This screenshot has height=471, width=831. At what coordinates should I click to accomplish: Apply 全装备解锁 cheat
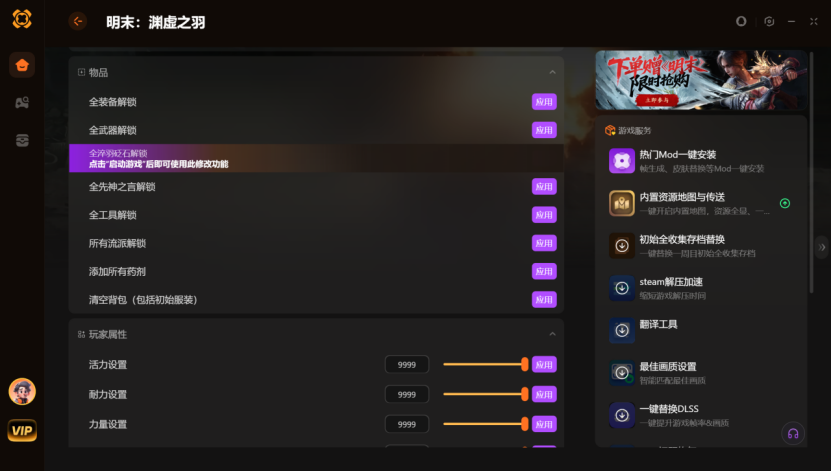(544, 102)
